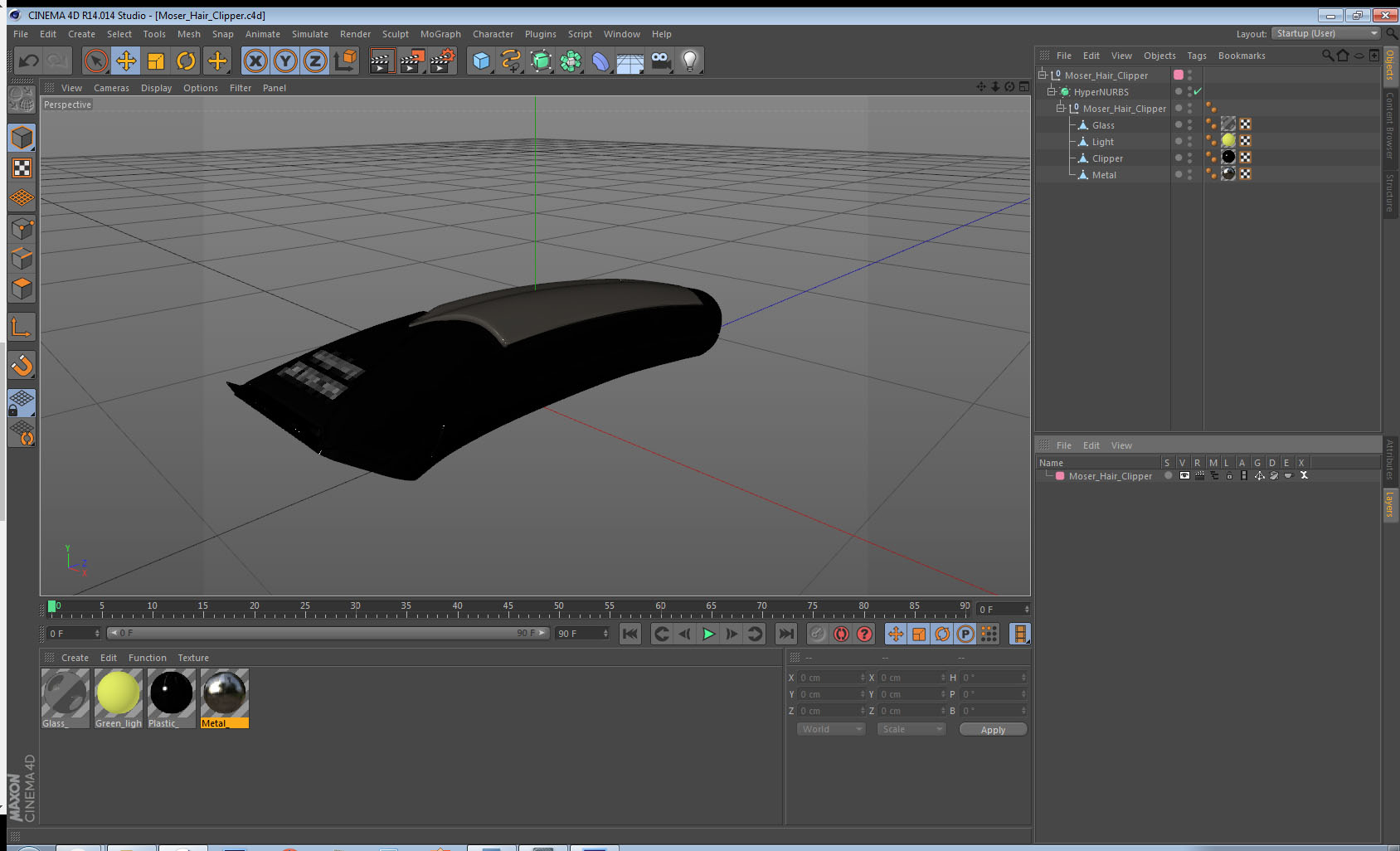Image resolution: width=1400 pixels, height=851 pixels.
Task: Open the spline tools icon
Action: [x=511, y=61]
